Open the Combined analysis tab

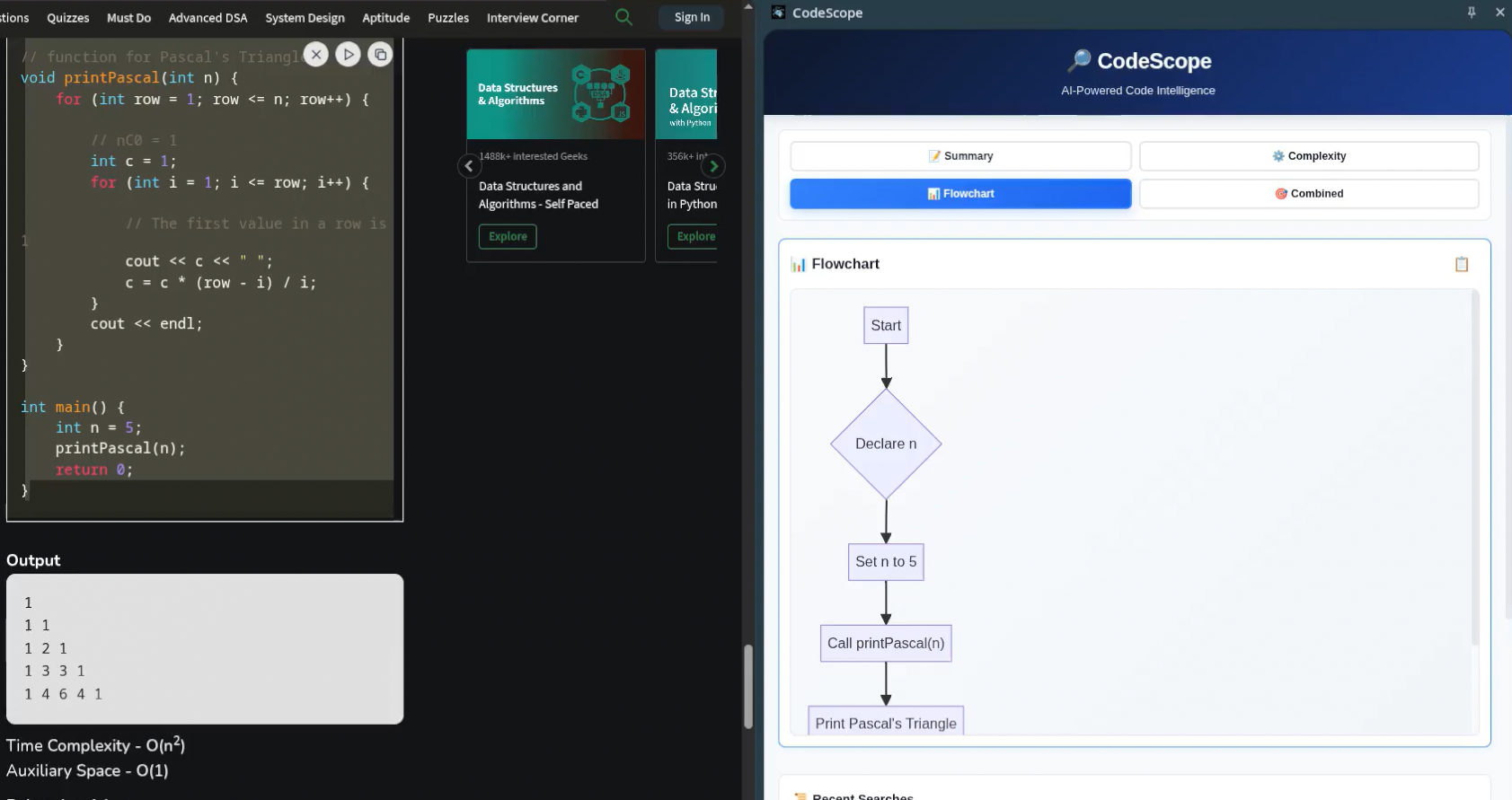point(1309,194)
